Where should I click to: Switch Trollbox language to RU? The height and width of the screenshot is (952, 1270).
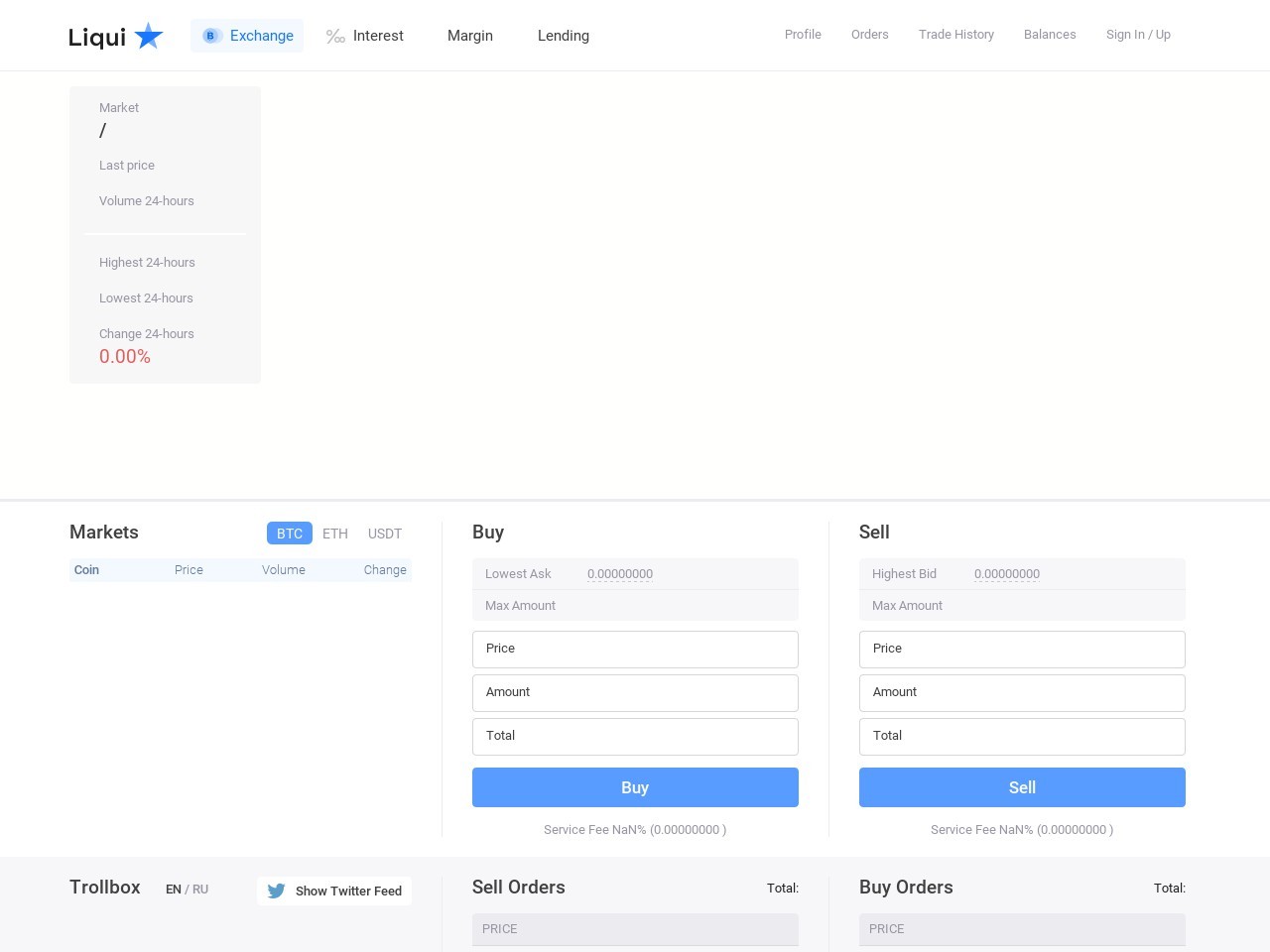point(200,890)
